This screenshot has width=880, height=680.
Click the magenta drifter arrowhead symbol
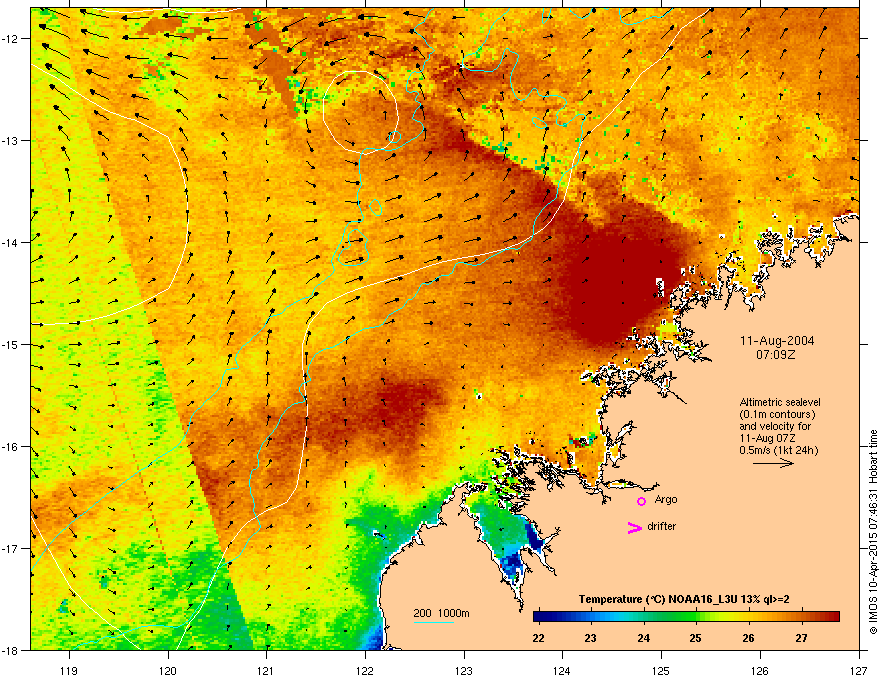click(634, 527)
